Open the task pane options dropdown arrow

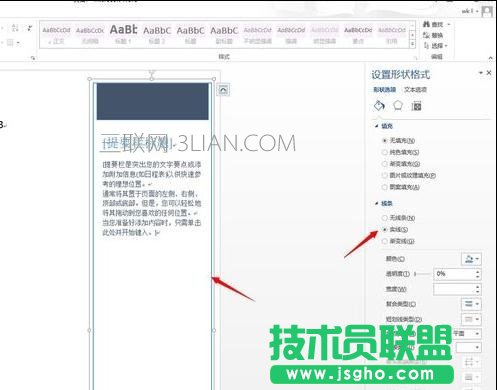pos(481,72)
